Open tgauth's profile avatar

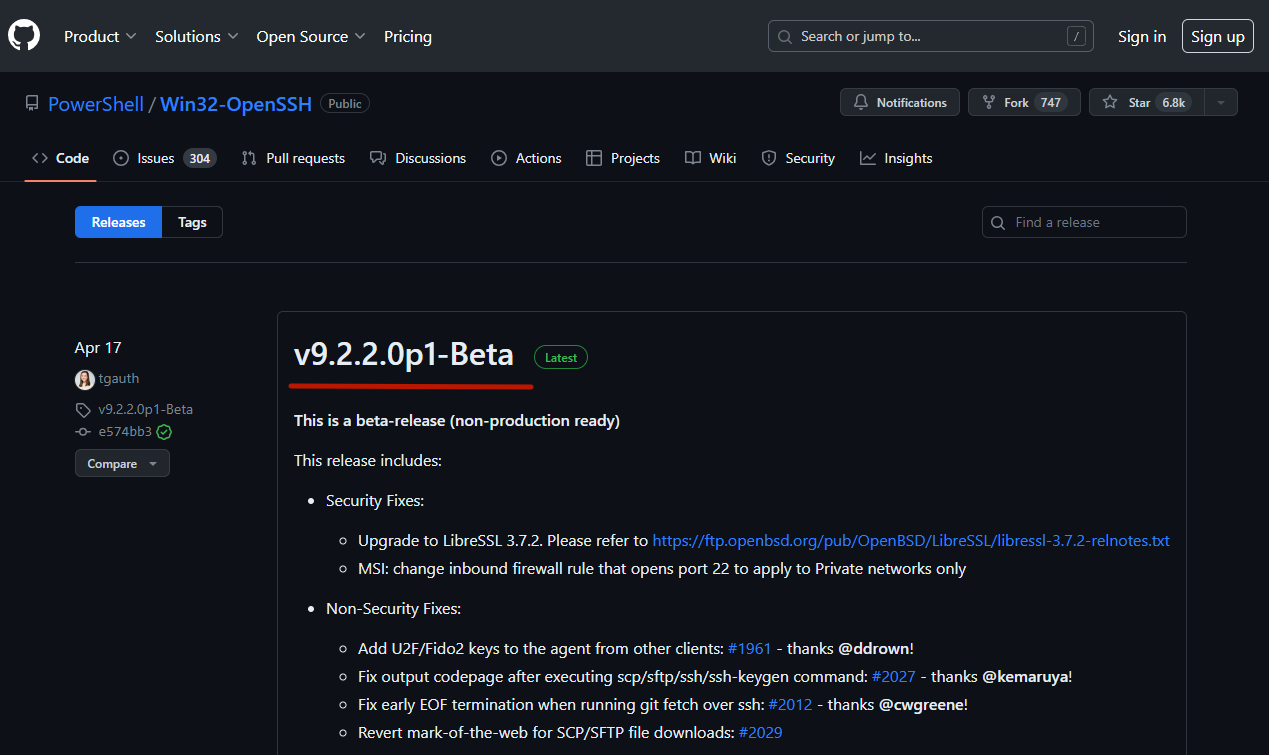(84, 379)
